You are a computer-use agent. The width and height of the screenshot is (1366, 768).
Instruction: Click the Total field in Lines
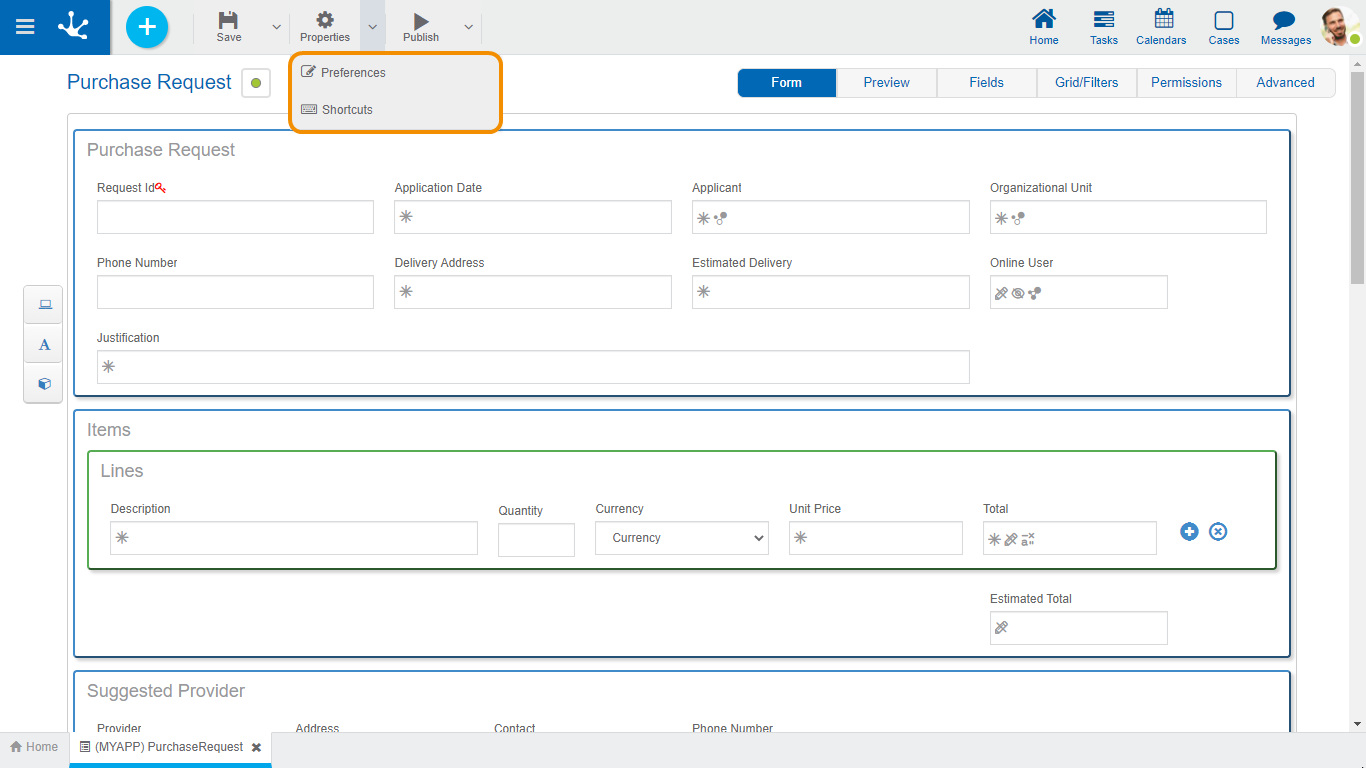click(1070, 538)
